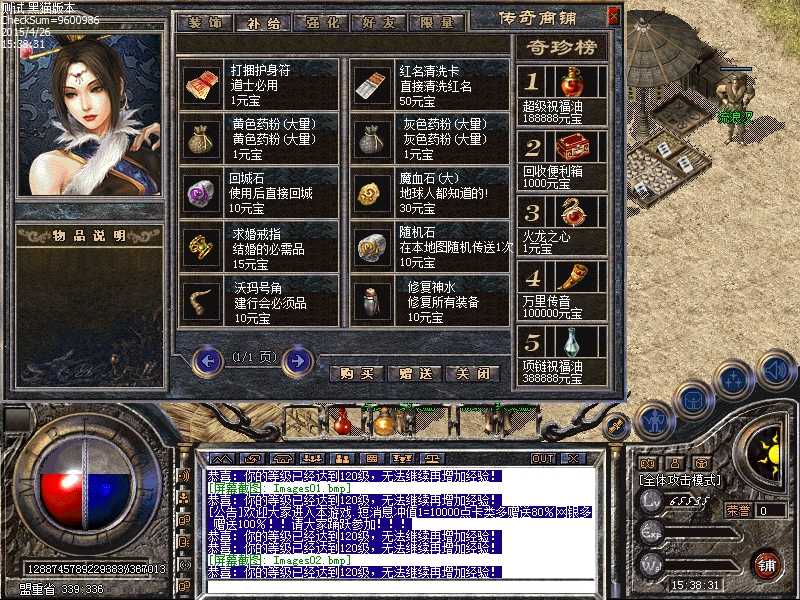Close the 传奇商铺 shop window
The image size is (800, 600).
tap(613, 16)
